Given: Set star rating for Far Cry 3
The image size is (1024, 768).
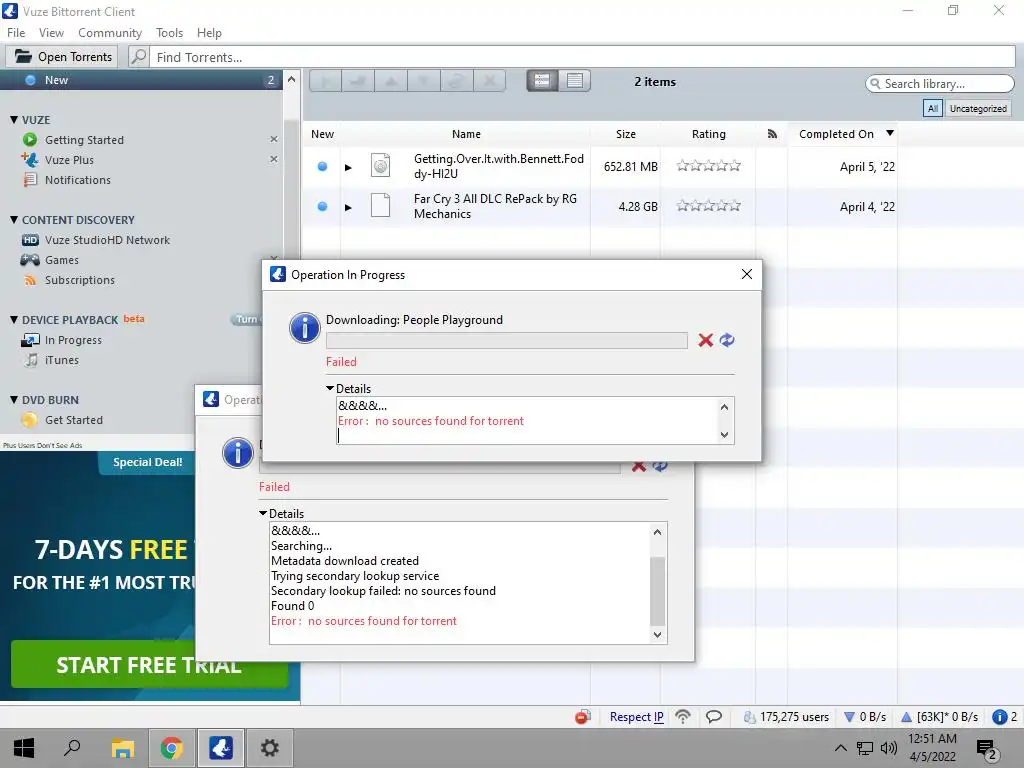Looking at the screenshot, I should click(709, 205).
